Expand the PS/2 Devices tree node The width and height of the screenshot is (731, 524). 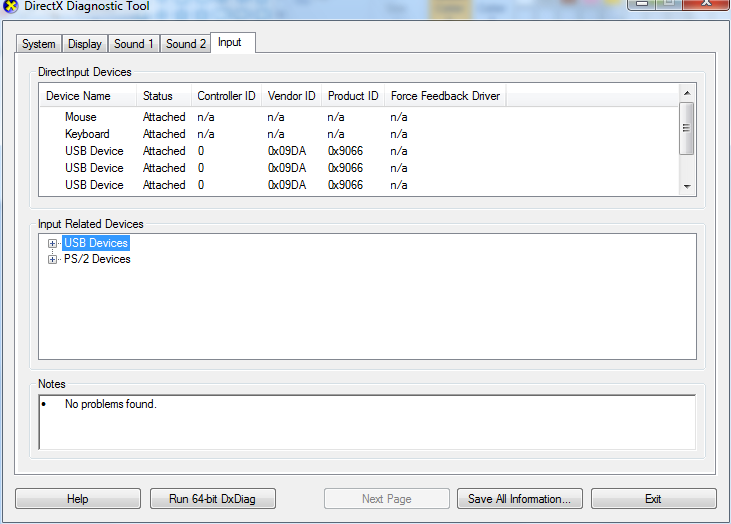click(52, 260)
